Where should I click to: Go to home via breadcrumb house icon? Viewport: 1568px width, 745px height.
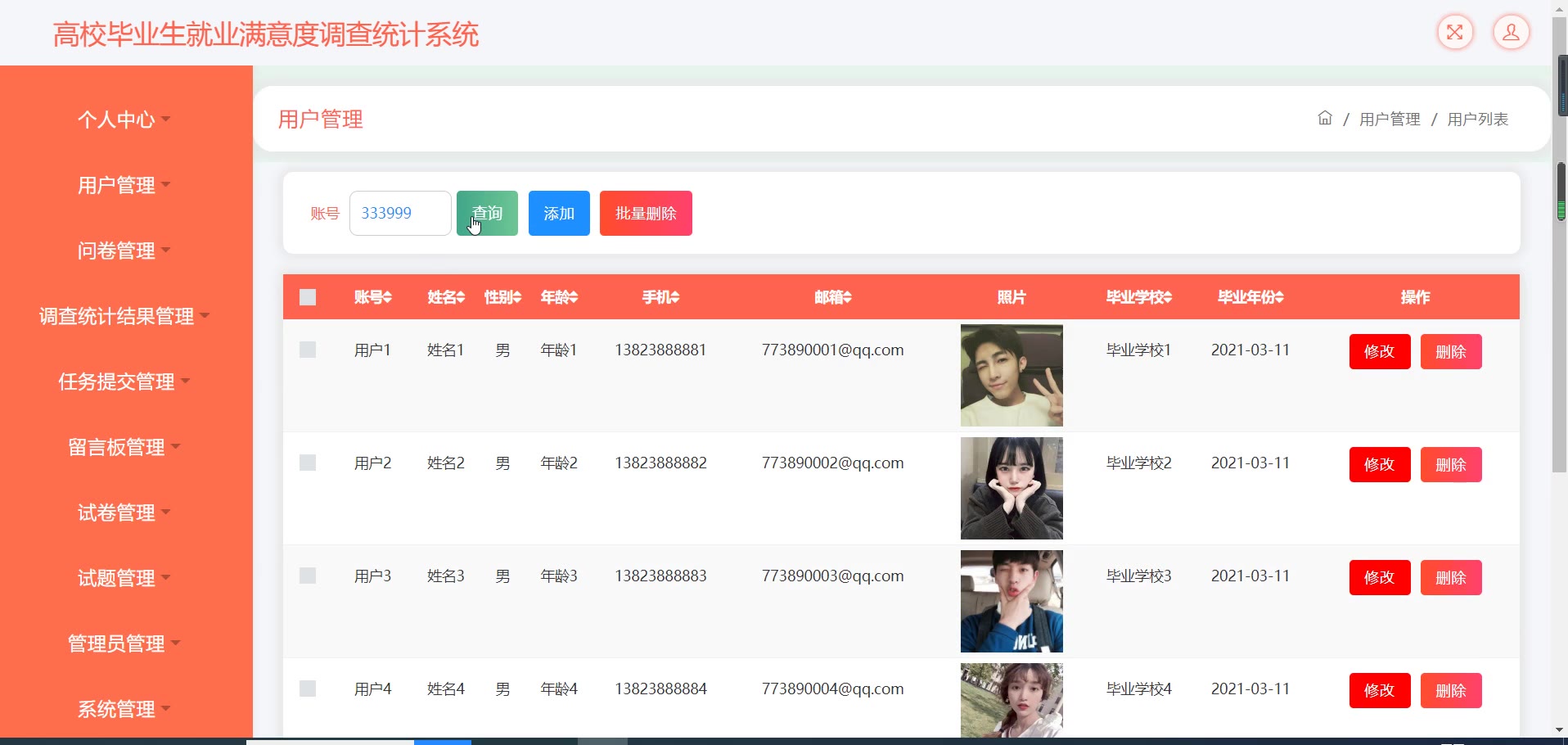click(1325, 118)
